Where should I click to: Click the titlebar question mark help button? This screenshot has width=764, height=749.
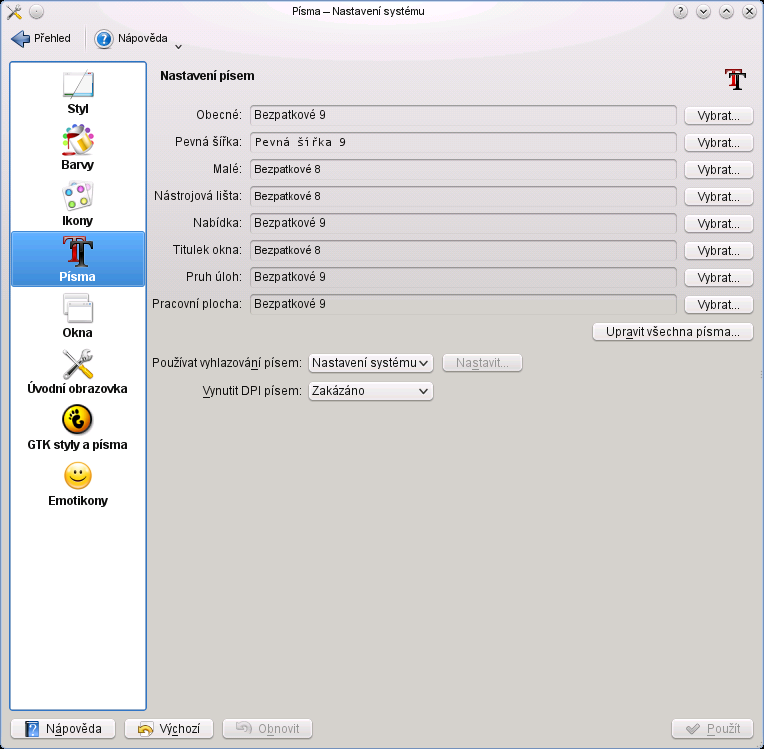pos(680,11)
